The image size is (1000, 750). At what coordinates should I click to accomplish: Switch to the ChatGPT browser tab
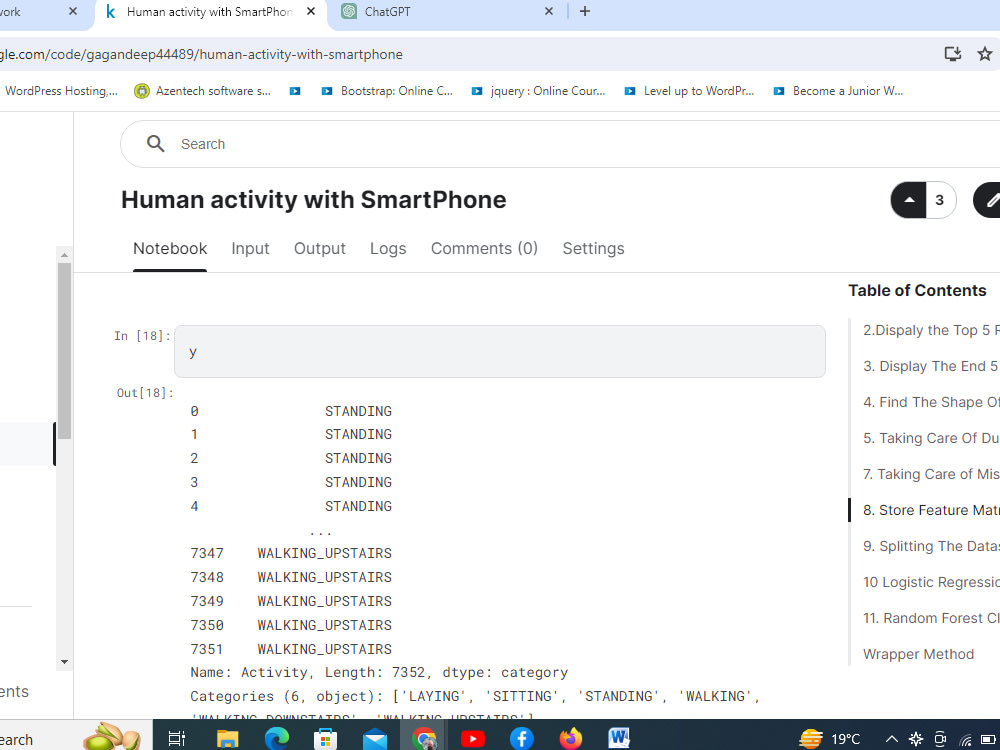[440, 11]
